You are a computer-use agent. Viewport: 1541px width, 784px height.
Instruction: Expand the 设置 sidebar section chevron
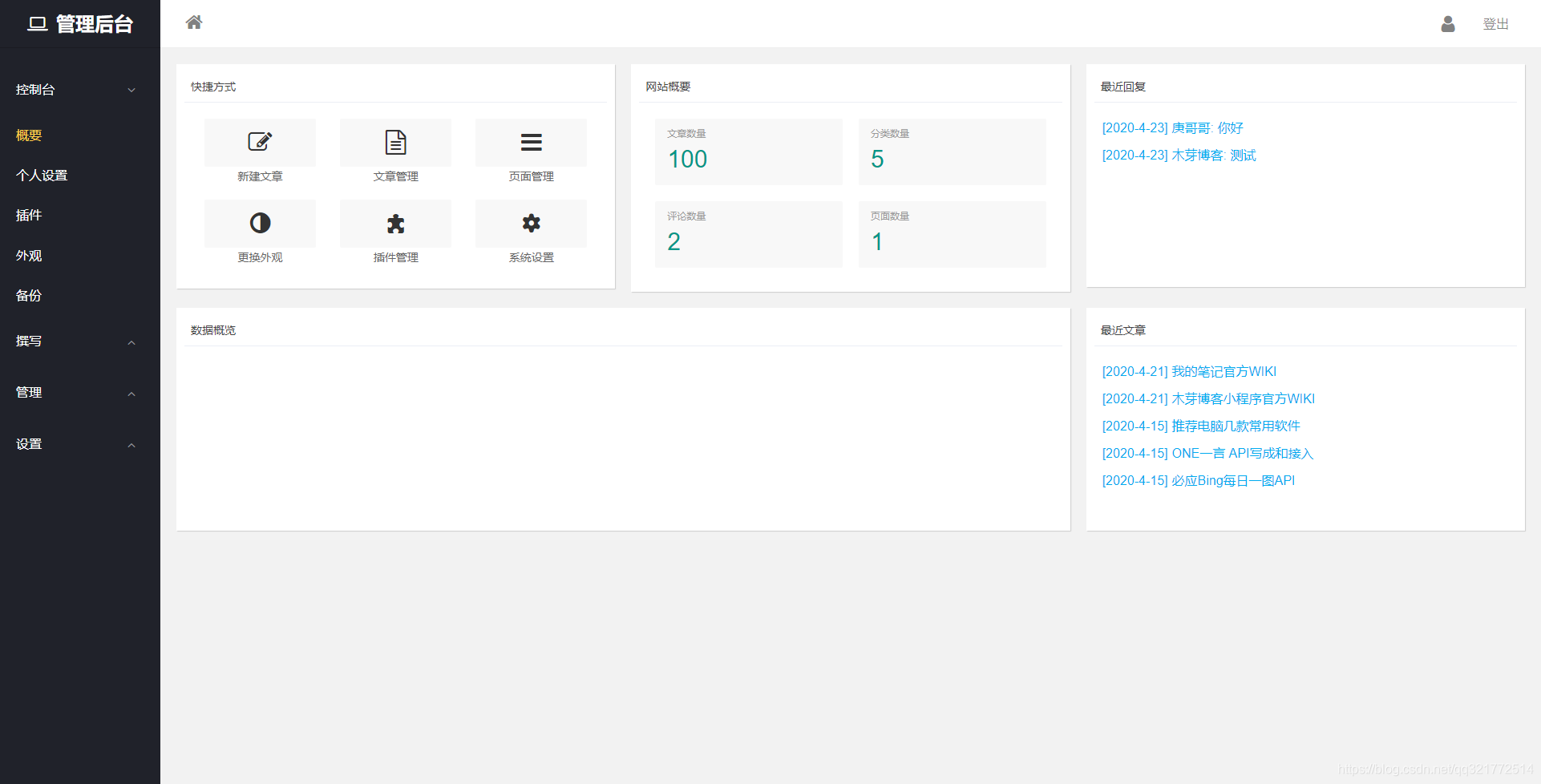click(x=131, y=445)
